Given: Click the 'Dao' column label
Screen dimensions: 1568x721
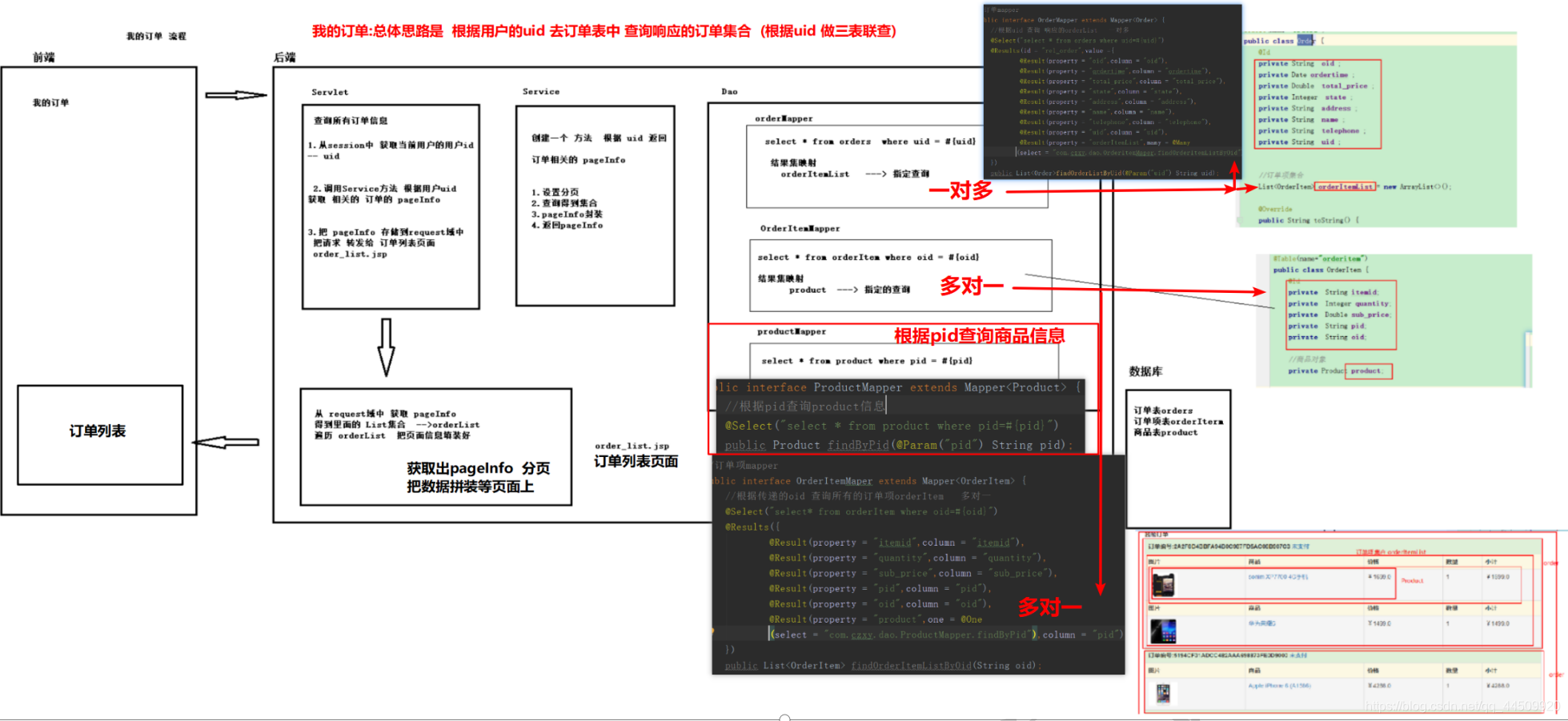Looking at the screenshot, I should pos(729,91).
